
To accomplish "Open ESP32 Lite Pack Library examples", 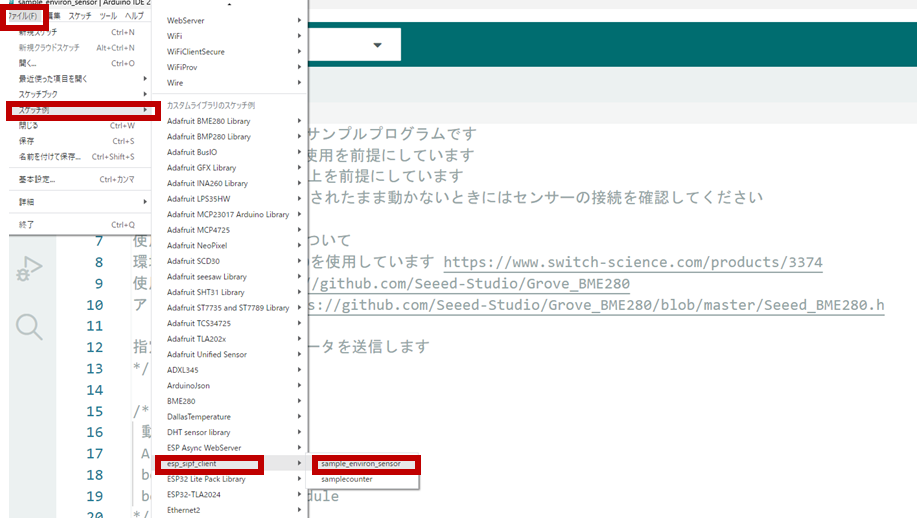I will coord(230,479).
